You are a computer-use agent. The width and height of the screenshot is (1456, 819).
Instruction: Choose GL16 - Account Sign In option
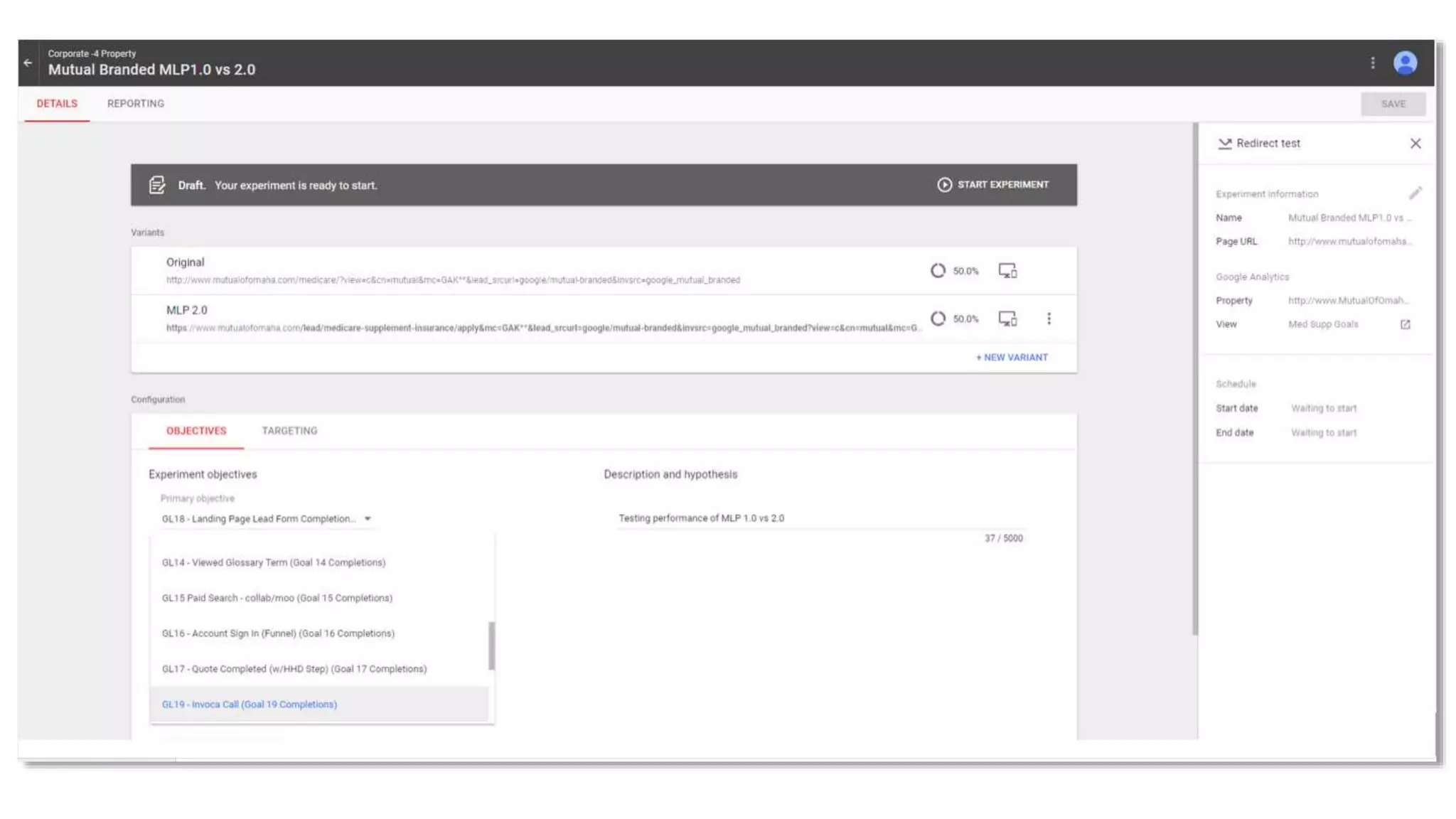click(x=278, y=633)
